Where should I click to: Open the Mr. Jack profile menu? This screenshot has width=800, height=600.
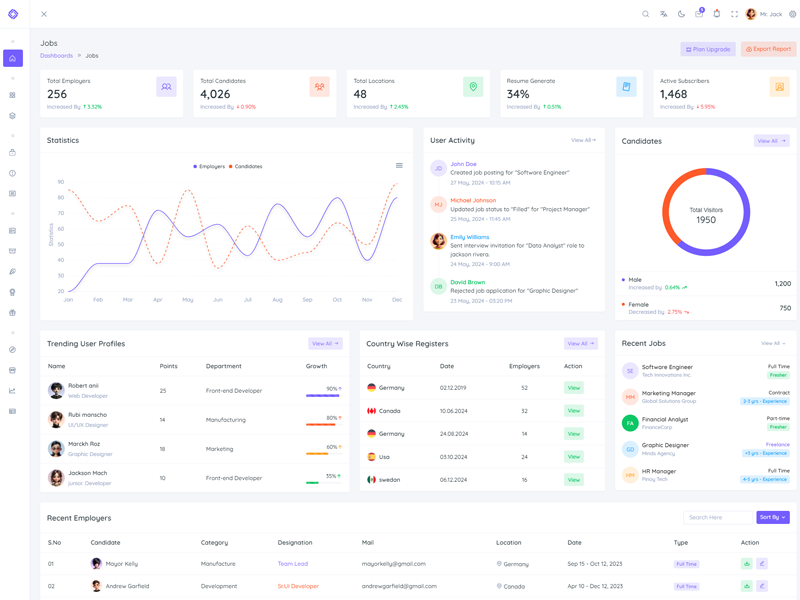pos(765,14)
